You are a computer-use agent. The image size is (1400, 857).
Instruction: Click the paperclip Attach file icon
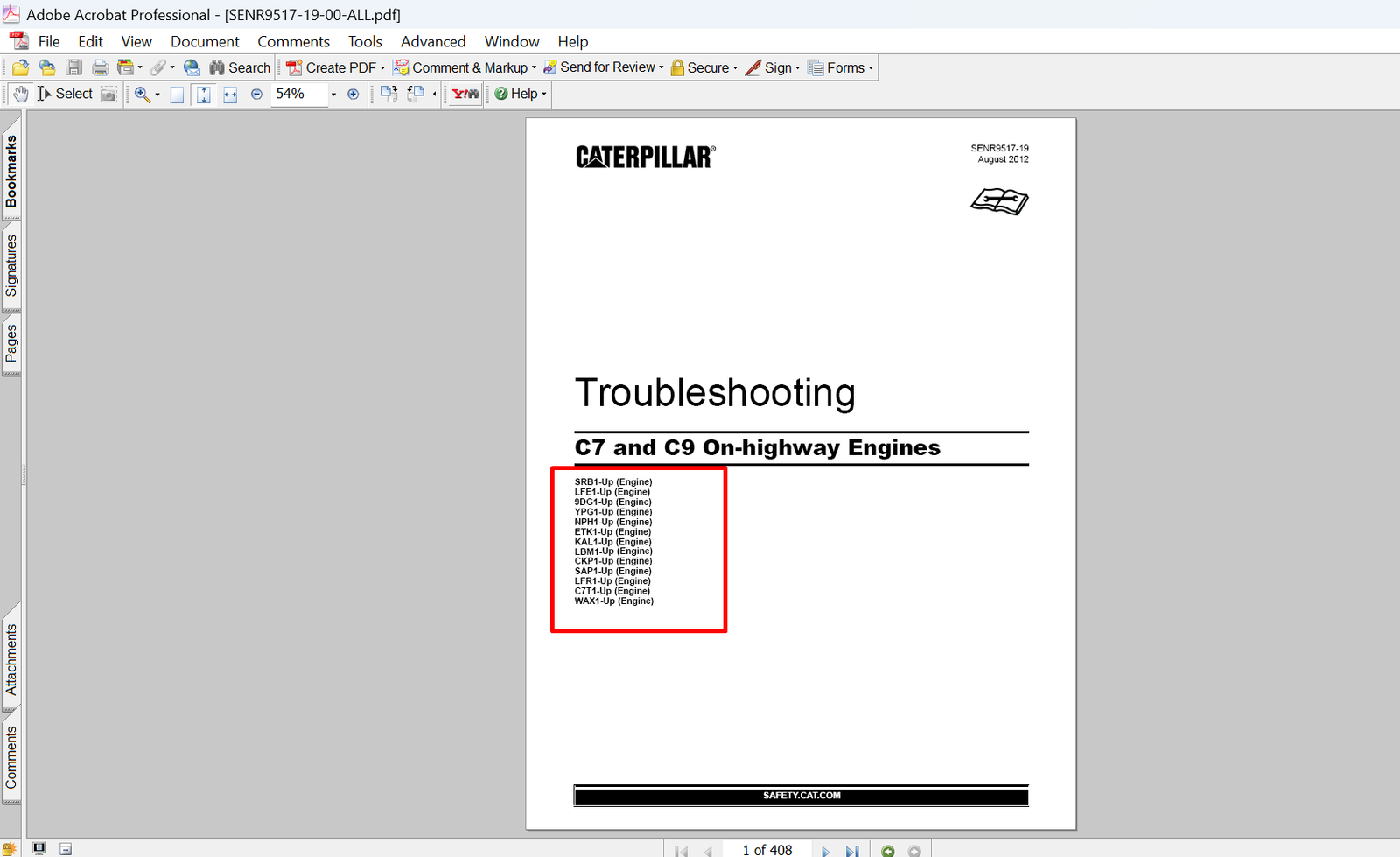tap(157, 67)
